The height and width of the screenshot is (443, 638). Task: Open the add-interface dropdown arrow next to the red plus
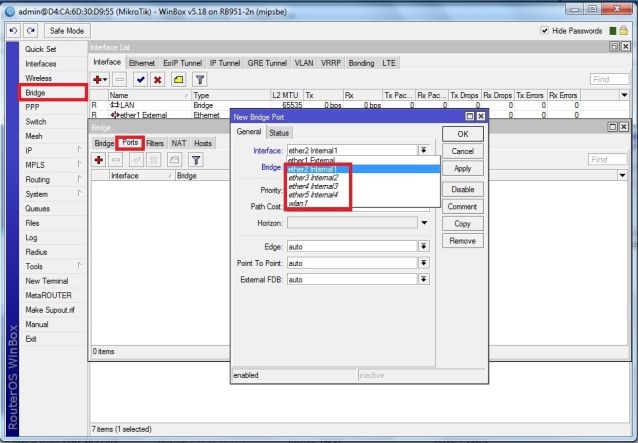[105, 80]
